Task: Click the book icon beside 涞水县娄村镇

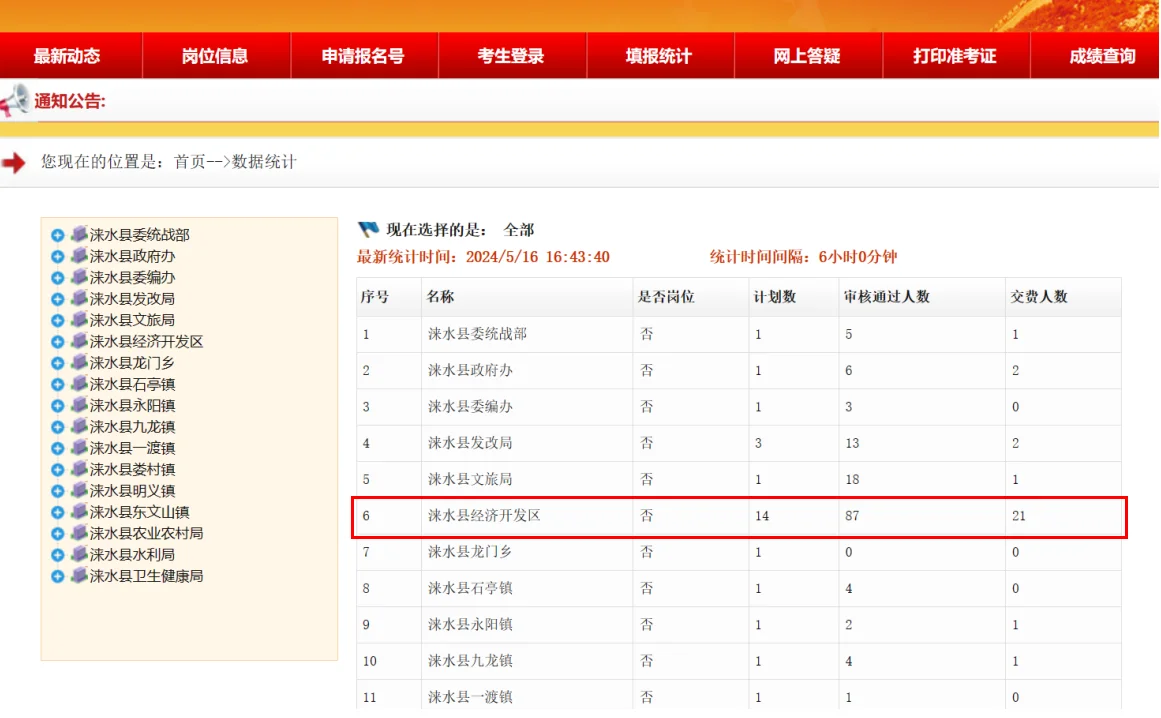Action: point(79,469)
